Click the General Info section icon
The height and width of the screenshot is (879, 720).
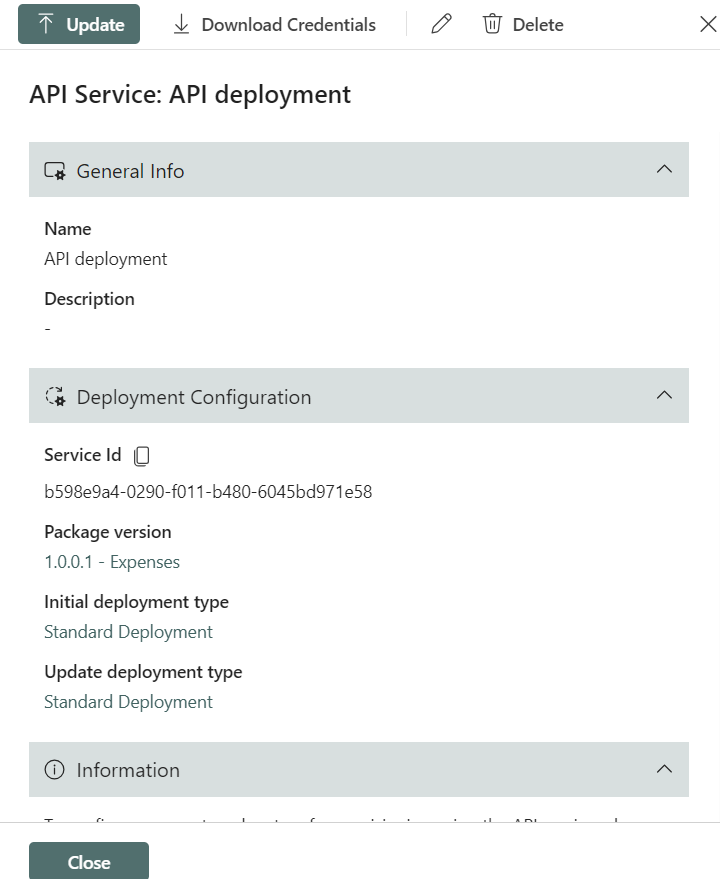pyautogui.click(x=55, y=171)
